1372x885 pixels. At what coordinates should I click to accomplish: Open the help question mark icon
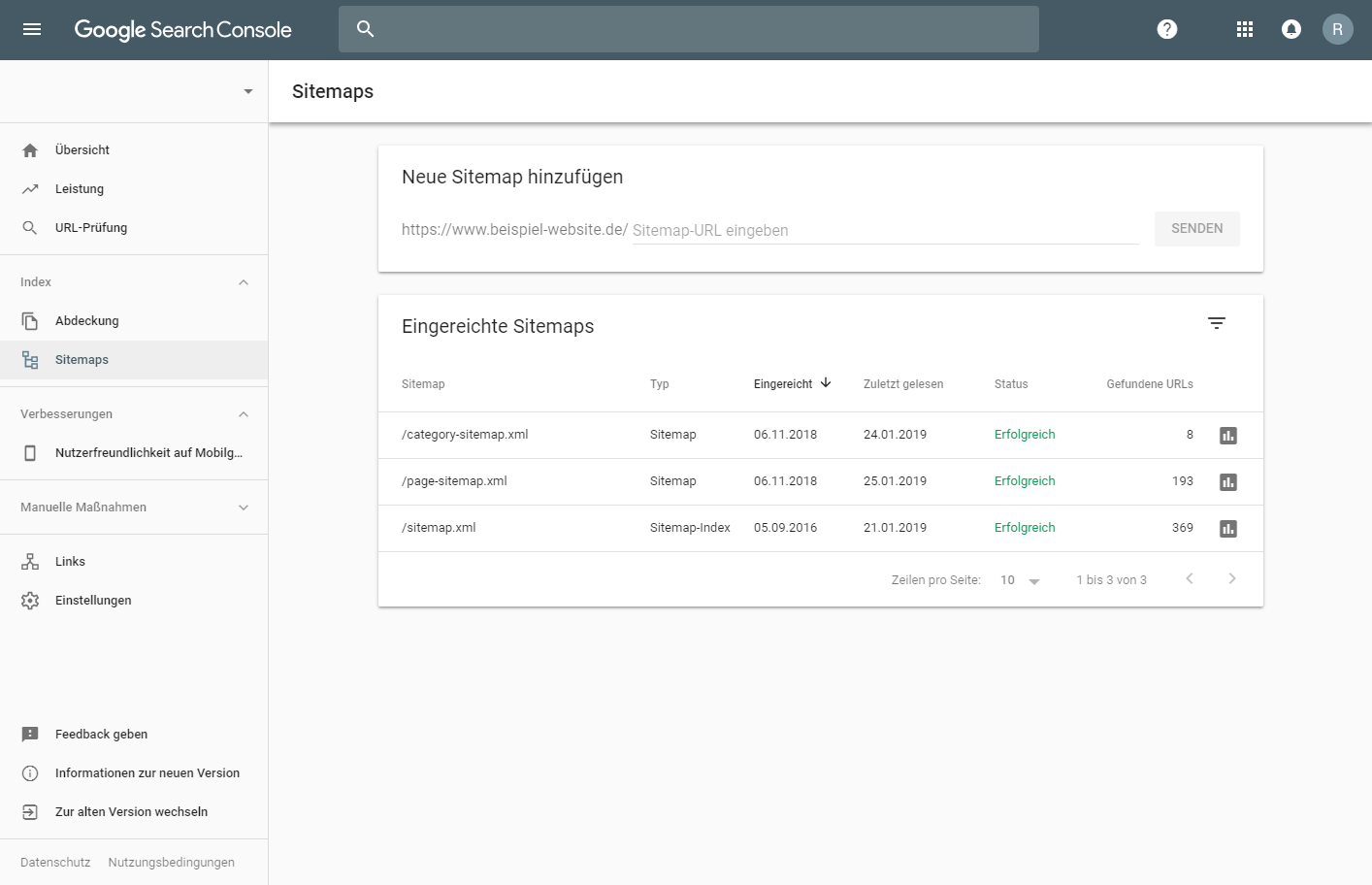(1167, 29)
